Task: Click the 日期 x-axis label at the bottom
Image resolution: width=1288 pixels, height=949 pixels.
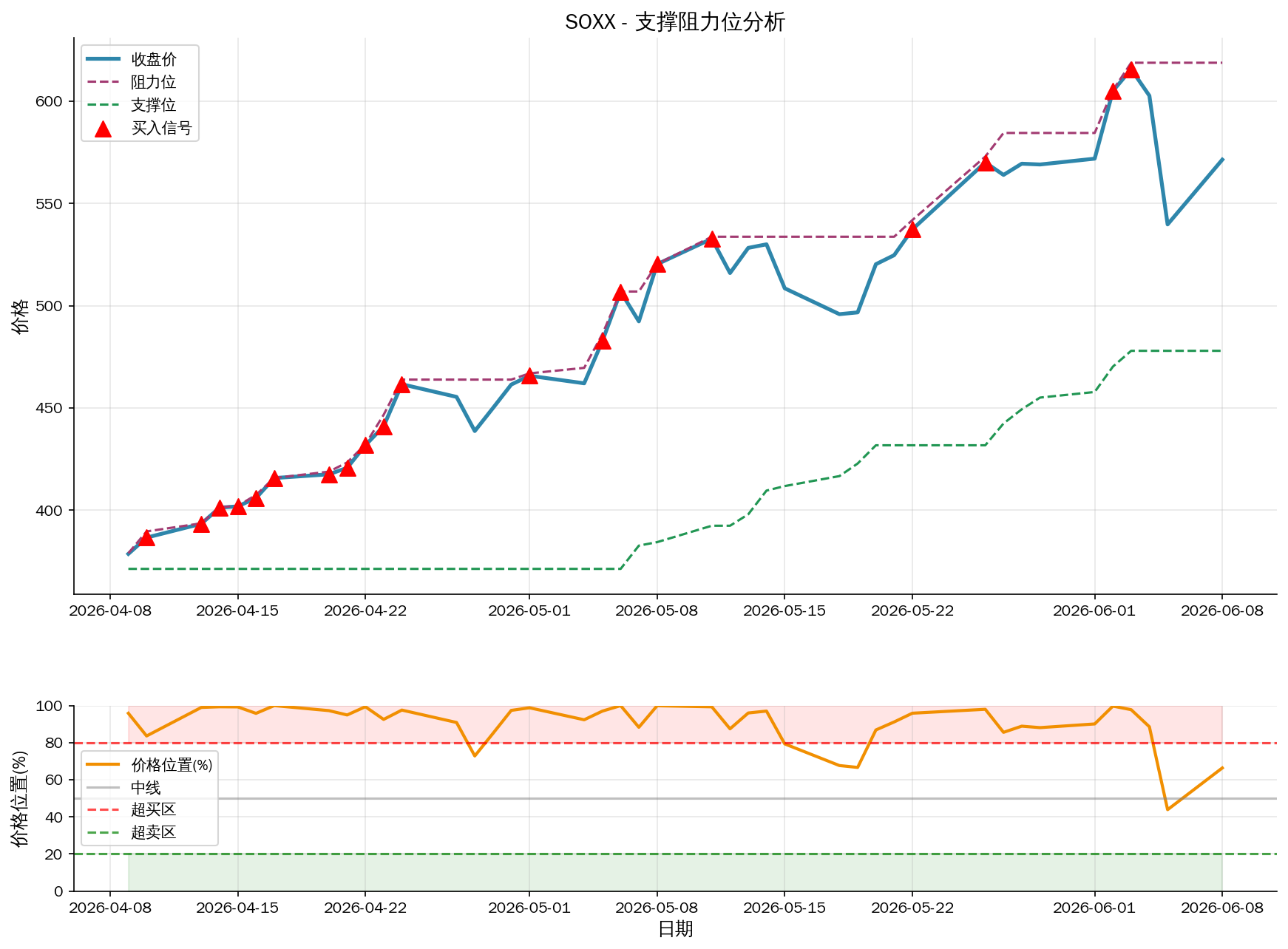Action: [675, 929]
